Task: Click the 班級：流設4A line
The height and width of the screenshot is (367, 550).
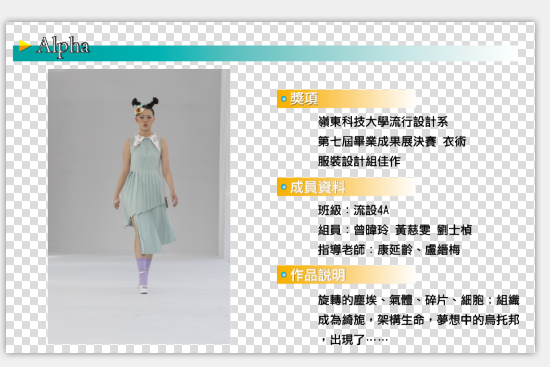Action: pos(354,211)
